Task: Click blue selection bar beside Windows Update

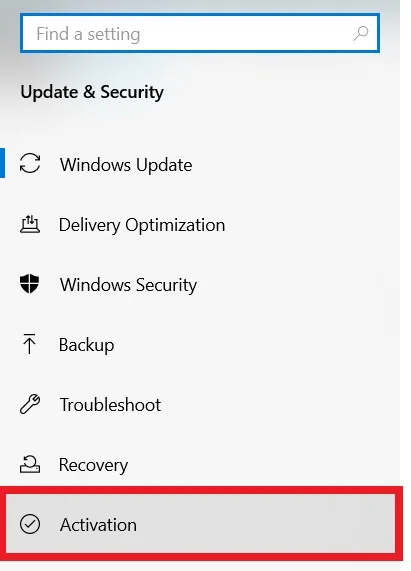Action: click(2, 163)
